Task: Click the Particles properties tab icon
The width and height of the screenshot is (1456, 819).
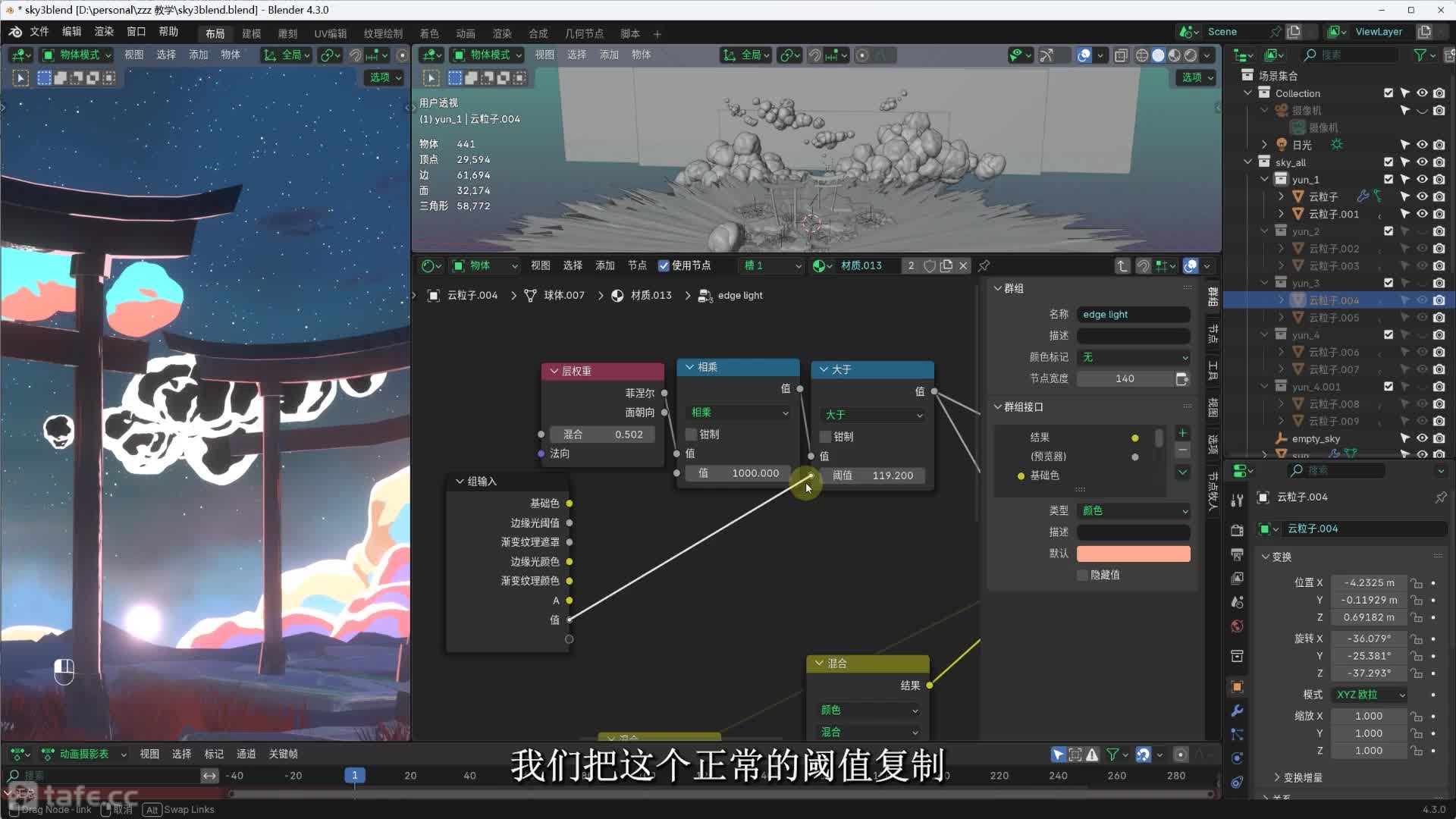Action: pyautogui.click(x=1237, y=735)
